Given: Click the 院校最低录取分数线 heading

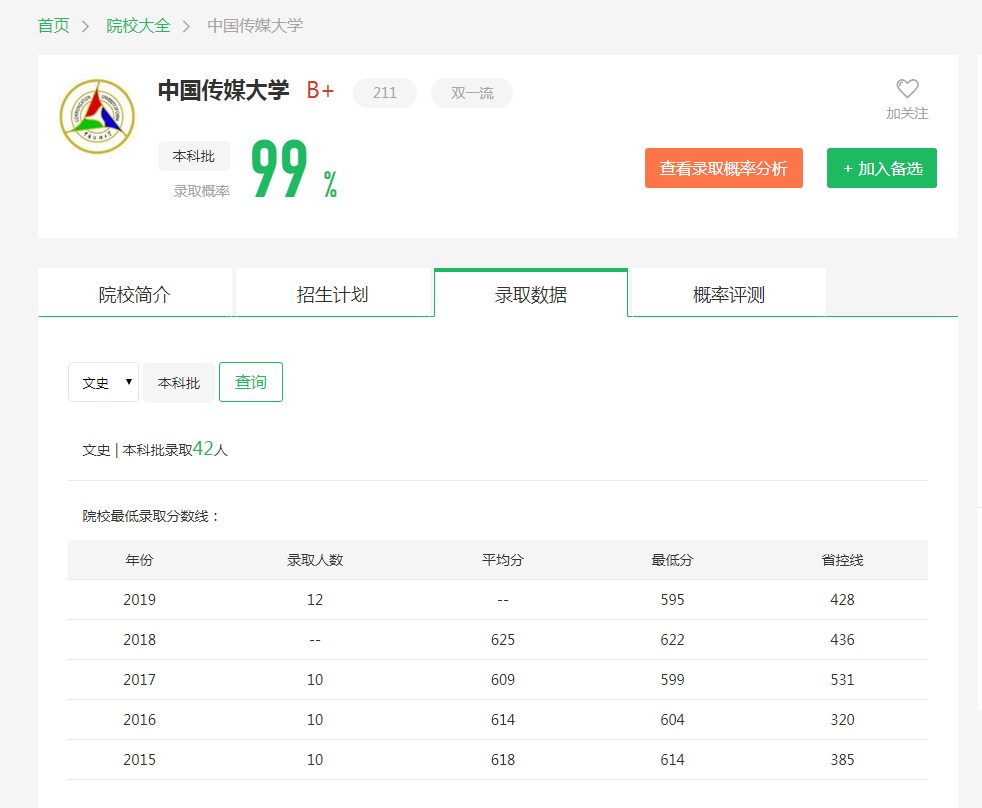Looking at the screenshot, I should pyautogui.click(x=151, y=516).
